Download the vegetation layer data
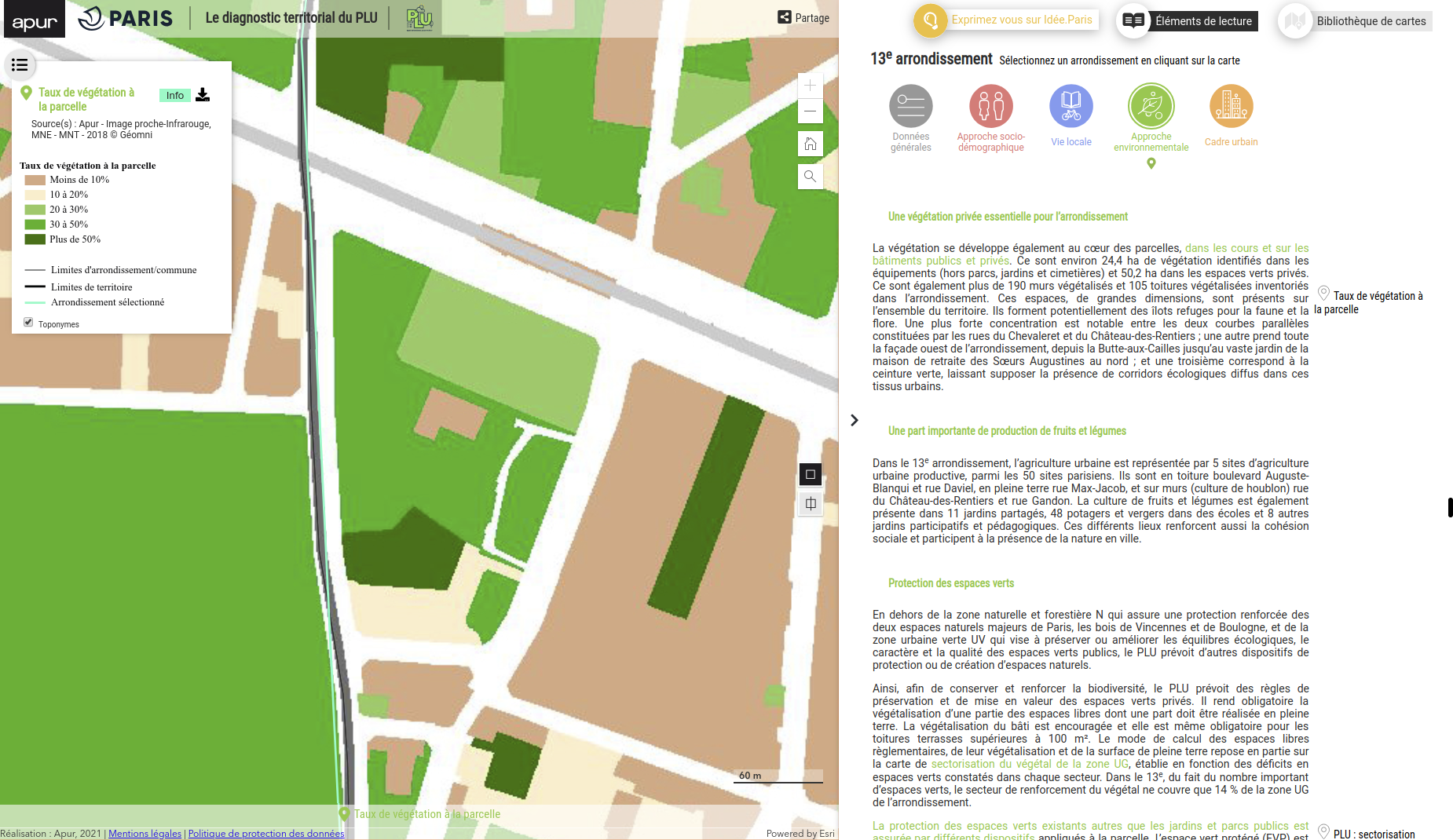 click(x=203, y=95)
